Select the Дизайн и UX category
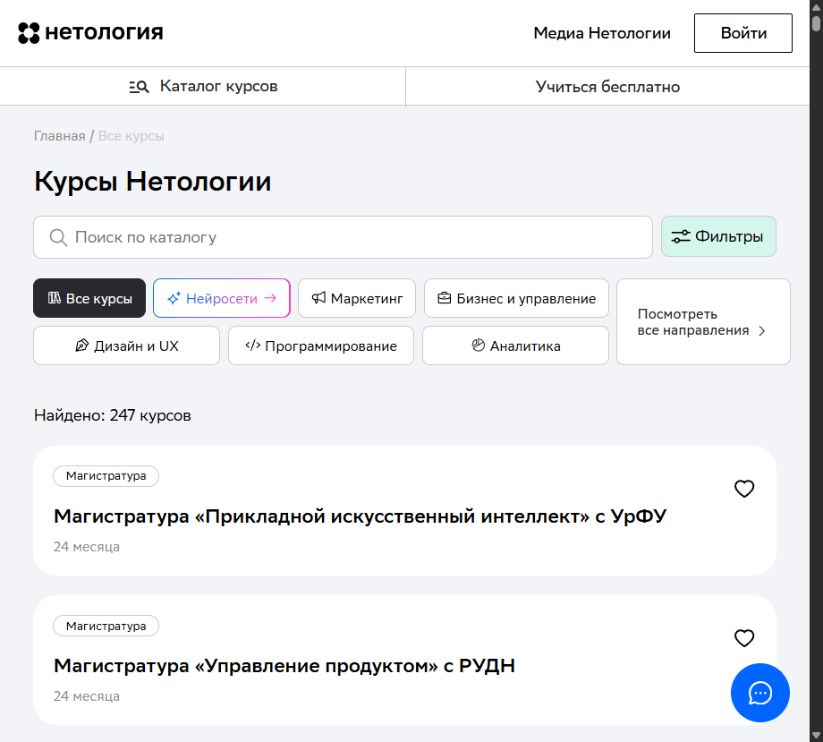Viewport: 823px width, 742px height. (x=126, y=345)
